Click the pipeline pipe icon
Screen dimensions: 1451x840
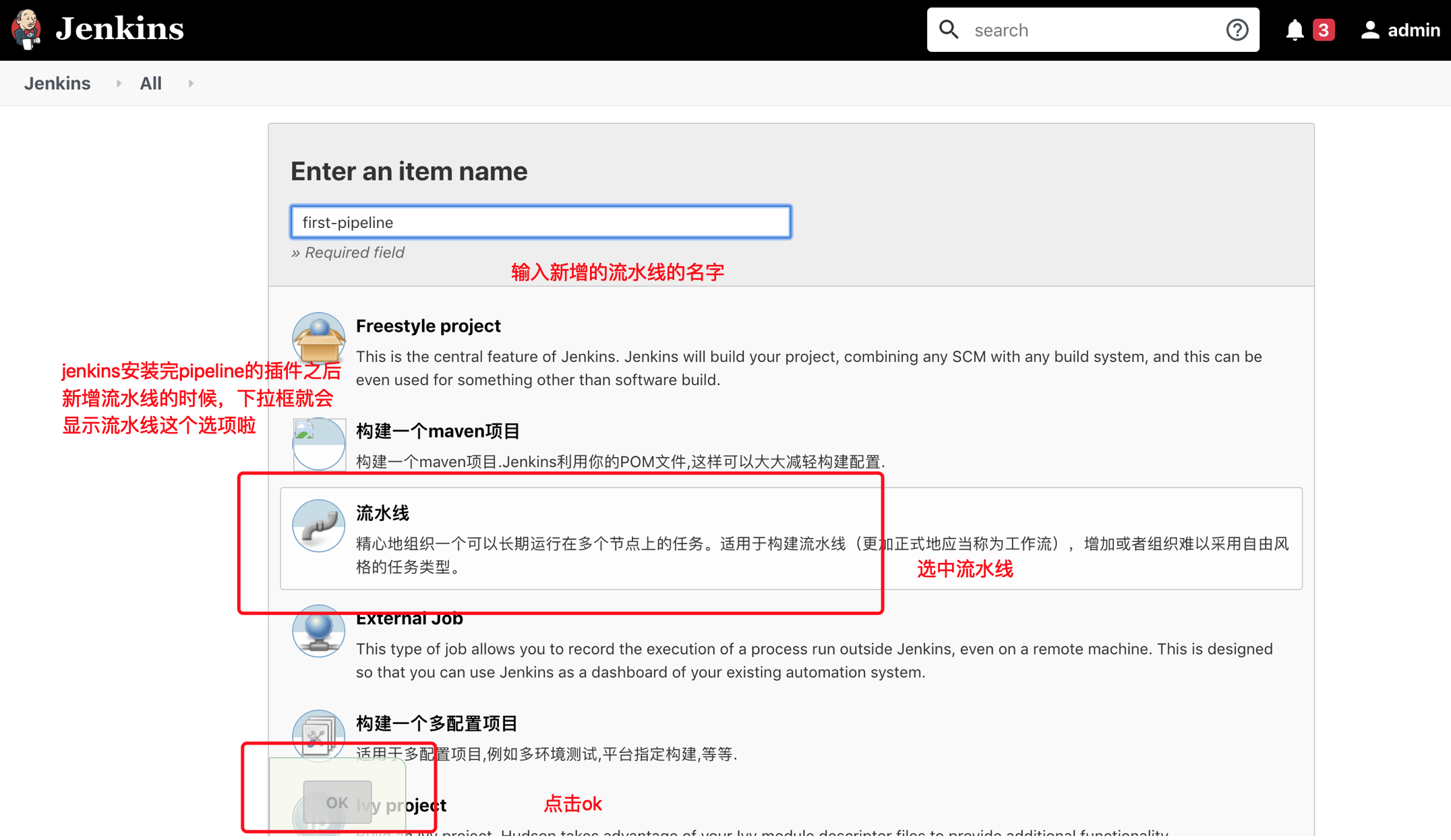[x=318, y=526]
